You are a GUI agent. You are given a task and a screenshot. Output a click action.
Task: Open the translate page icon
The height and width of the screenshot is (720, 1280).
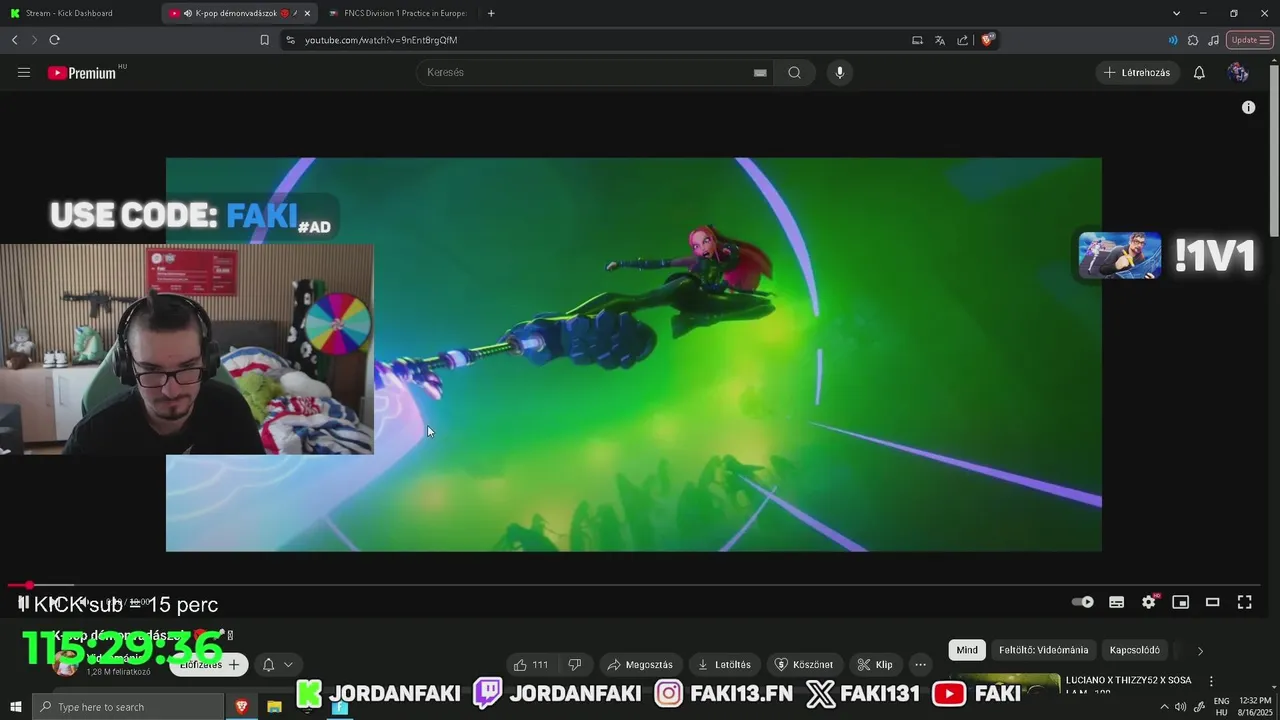point(940,40)
